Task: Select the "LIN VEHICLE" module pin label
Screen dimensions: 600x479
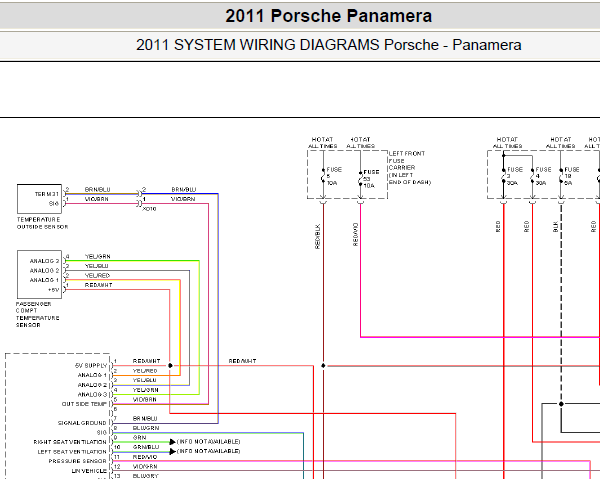Action: click(89, 471)
